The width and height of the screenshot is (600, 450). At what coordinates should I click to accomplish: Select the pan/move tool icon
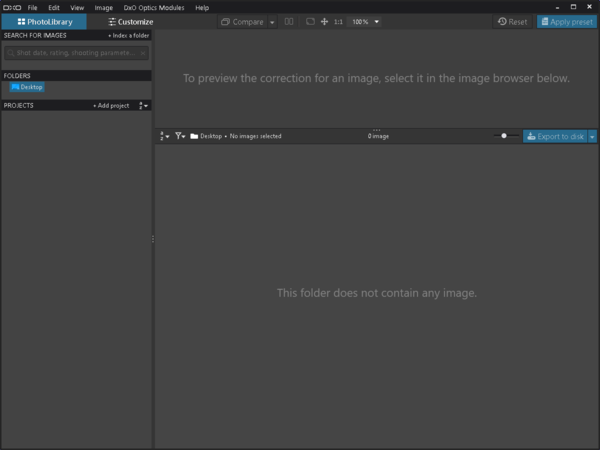[x=324, y=21]
